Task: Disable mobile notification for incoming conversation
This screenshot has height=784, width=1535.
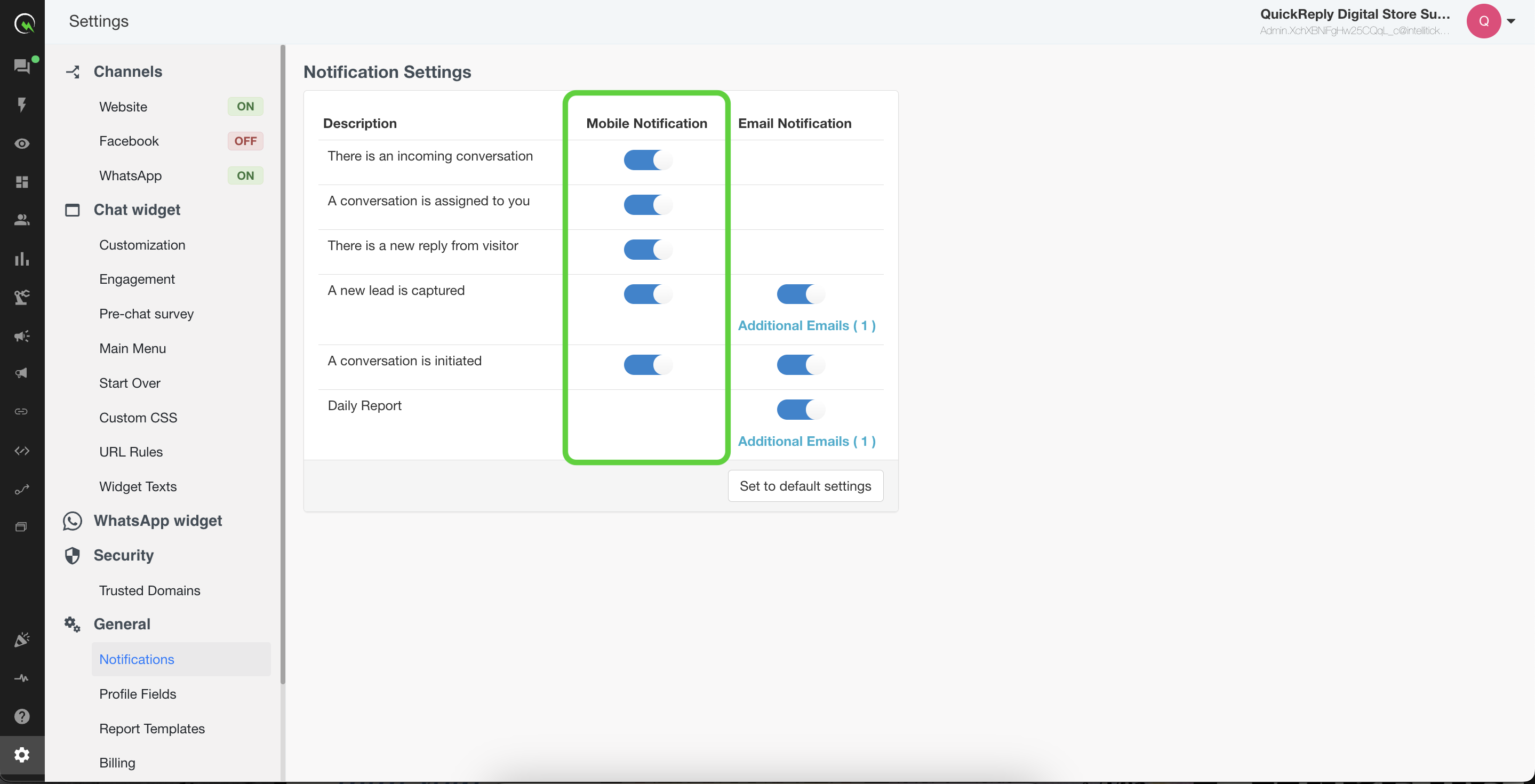Action: (647, 159)
